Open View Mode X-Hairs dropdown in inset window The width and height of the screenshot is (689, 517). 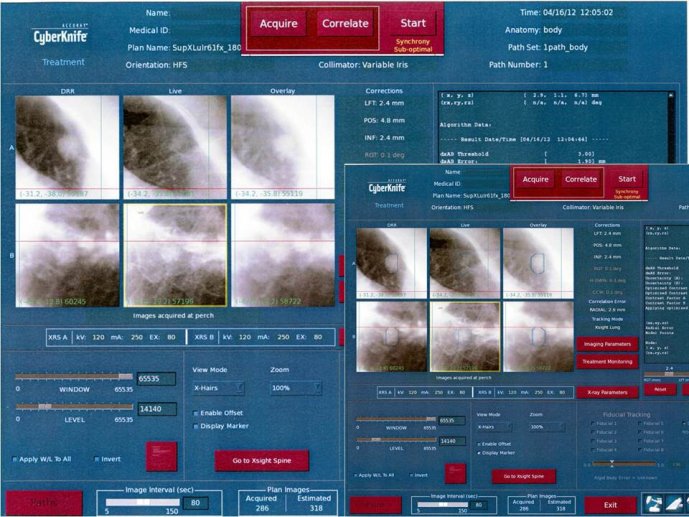pos(494,427)
